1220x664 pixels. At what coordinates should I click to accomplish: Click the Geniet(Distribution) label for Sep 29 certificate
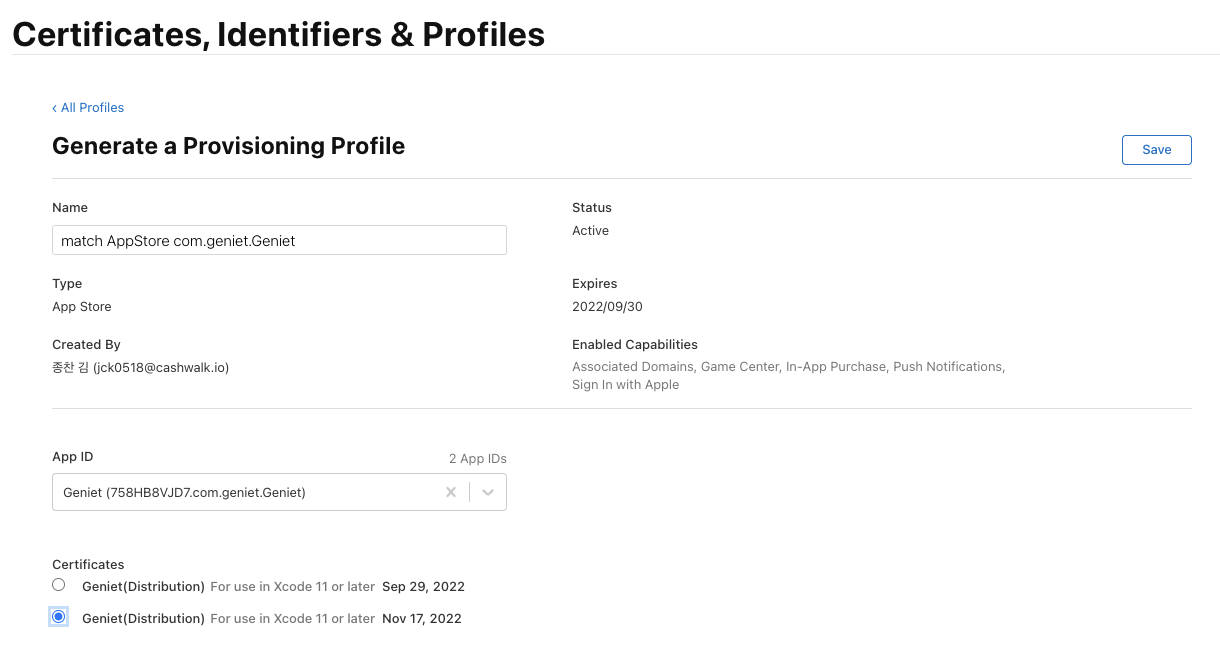click(x=143, y=587)
